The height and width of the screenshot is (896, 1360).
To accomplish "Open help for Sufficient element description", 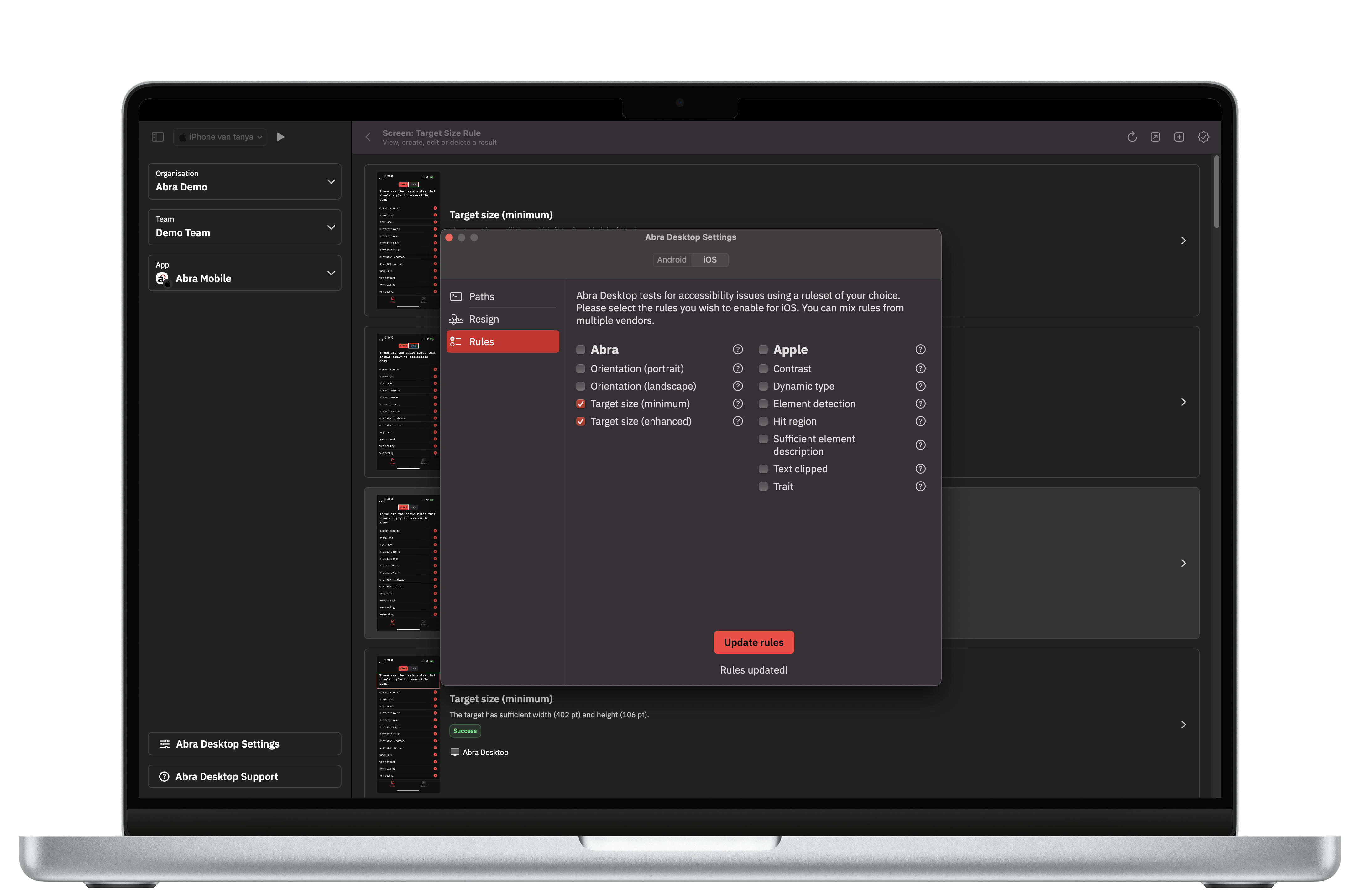I will pos(921,445).
